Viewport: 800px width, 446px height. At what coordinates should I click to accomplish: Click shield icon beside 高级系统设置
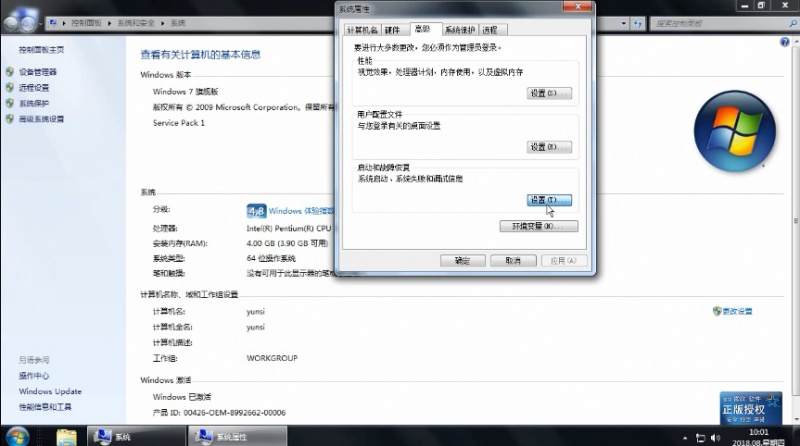[10, 119]
